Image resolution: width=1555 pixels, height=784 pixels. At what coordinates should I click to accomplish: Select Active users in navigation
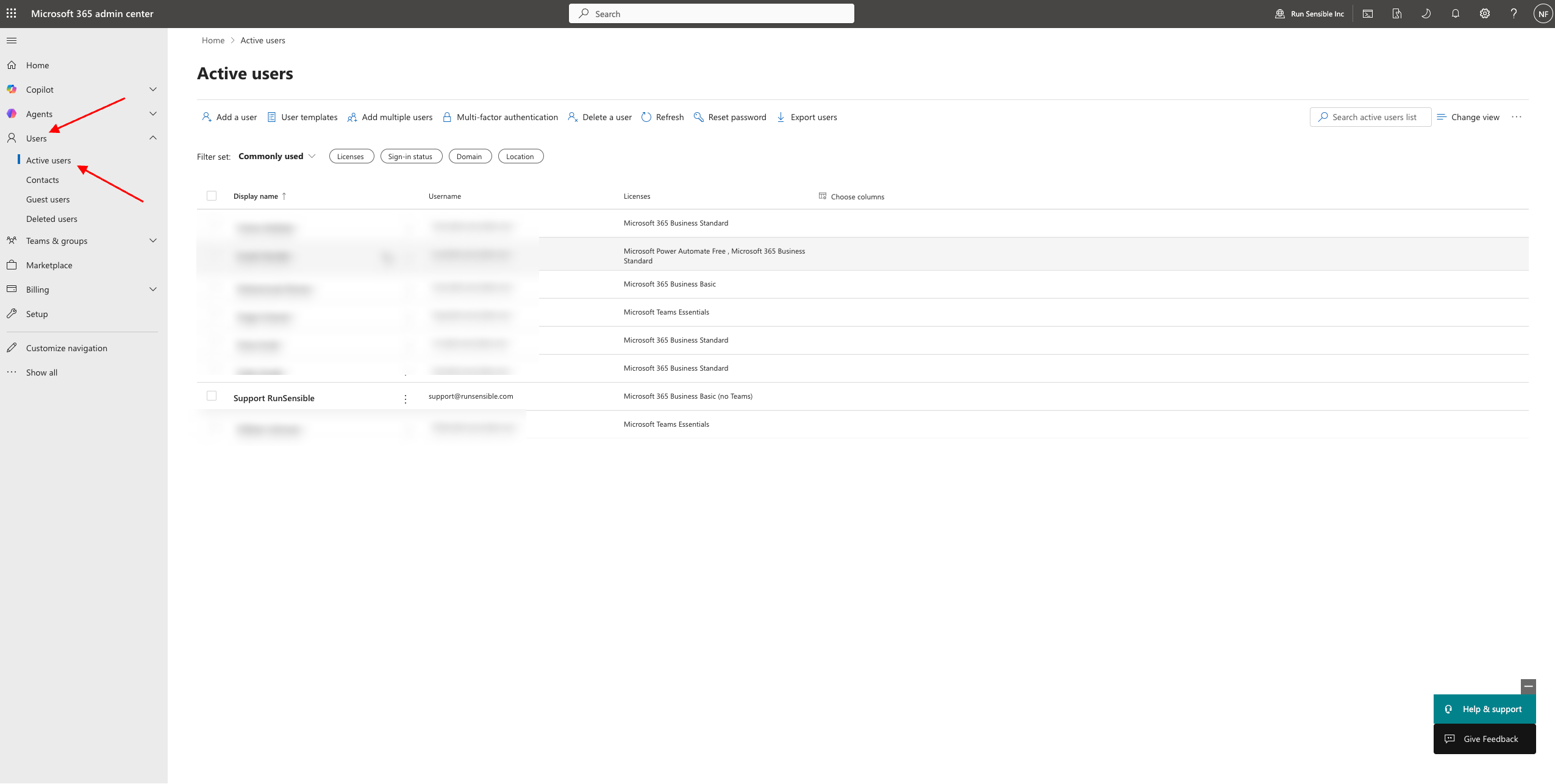coord(48,160)
